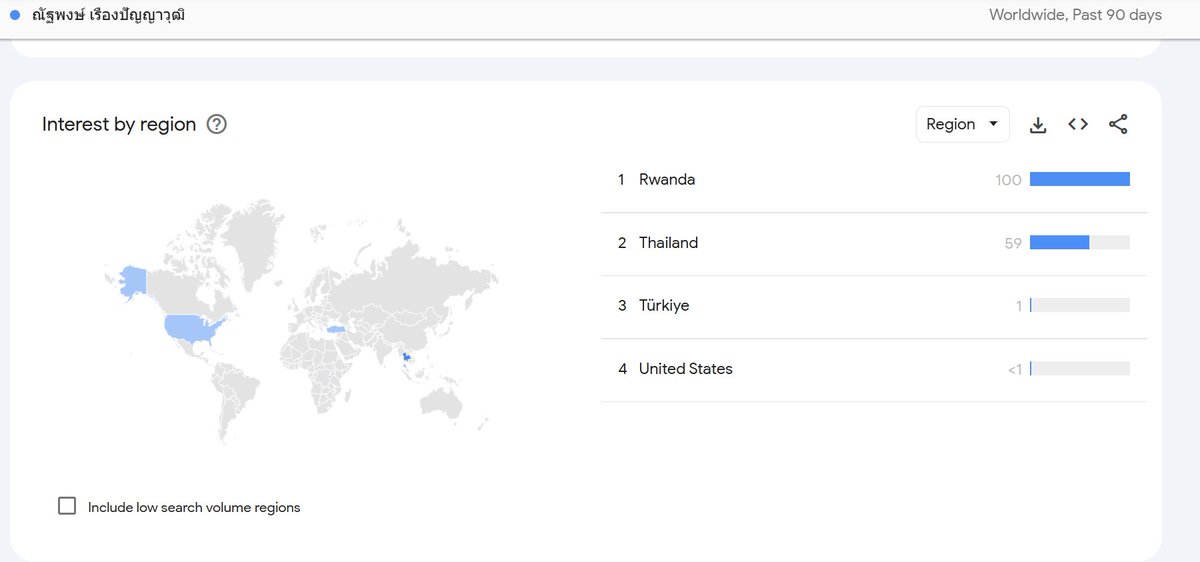The image size is (1200, 562).
Task: Open the Region dropdown
Action: click(x=963, y=124)
